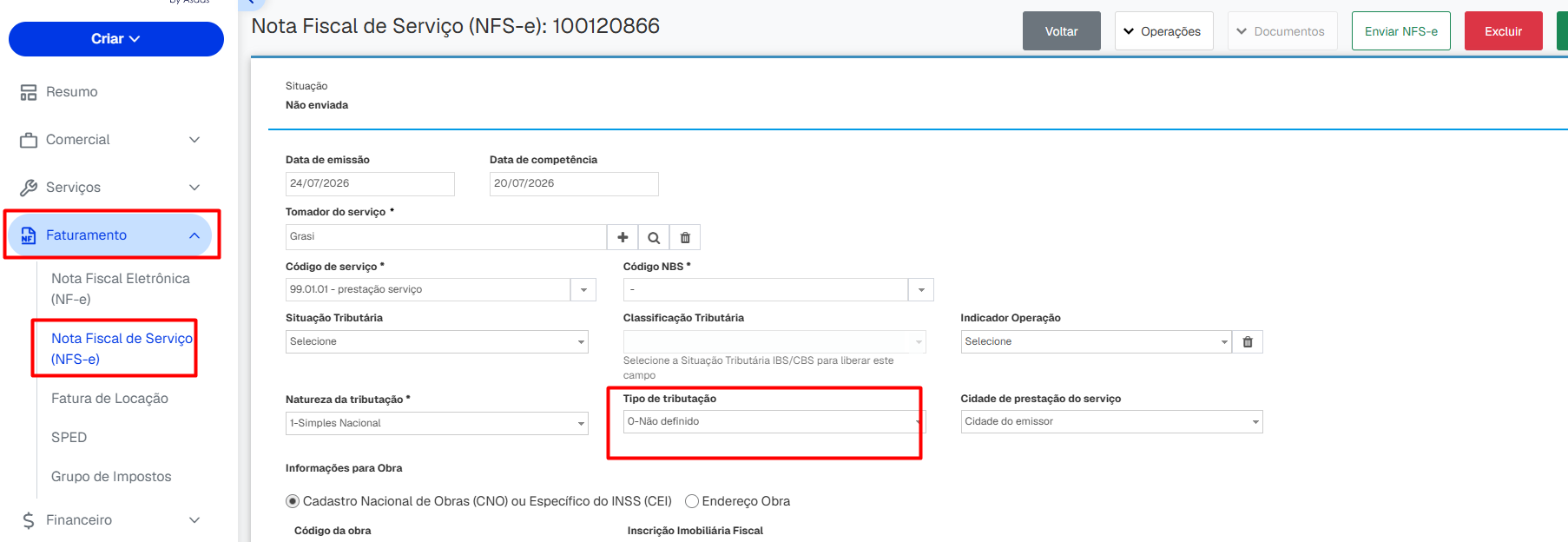Click the Data de competência field
Viewport: 1568px width, 542px height.
pos(574,183)
